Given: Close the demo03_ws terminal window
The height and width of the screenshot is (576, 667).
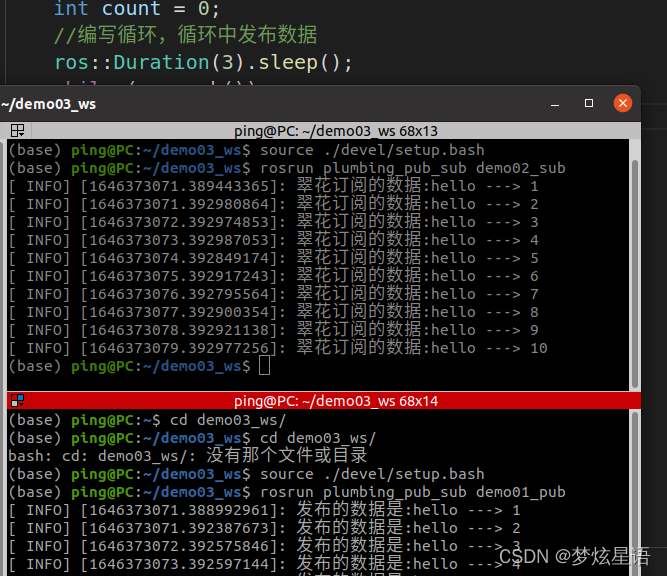Looking at the screenshot, I should [x=623, y=103].
